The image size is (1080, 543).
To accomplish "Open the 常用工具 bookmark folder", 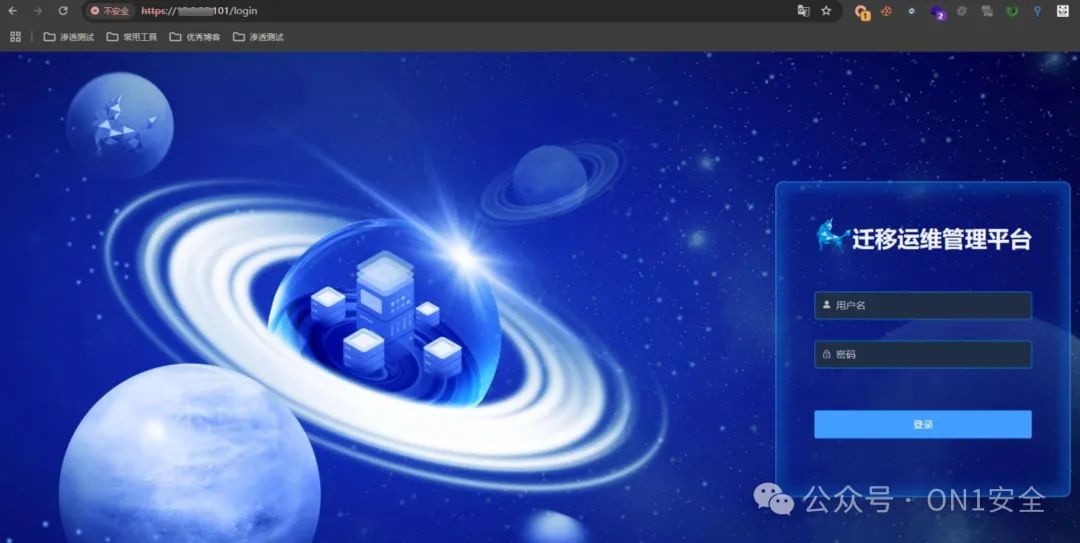I will click(132, 37).
